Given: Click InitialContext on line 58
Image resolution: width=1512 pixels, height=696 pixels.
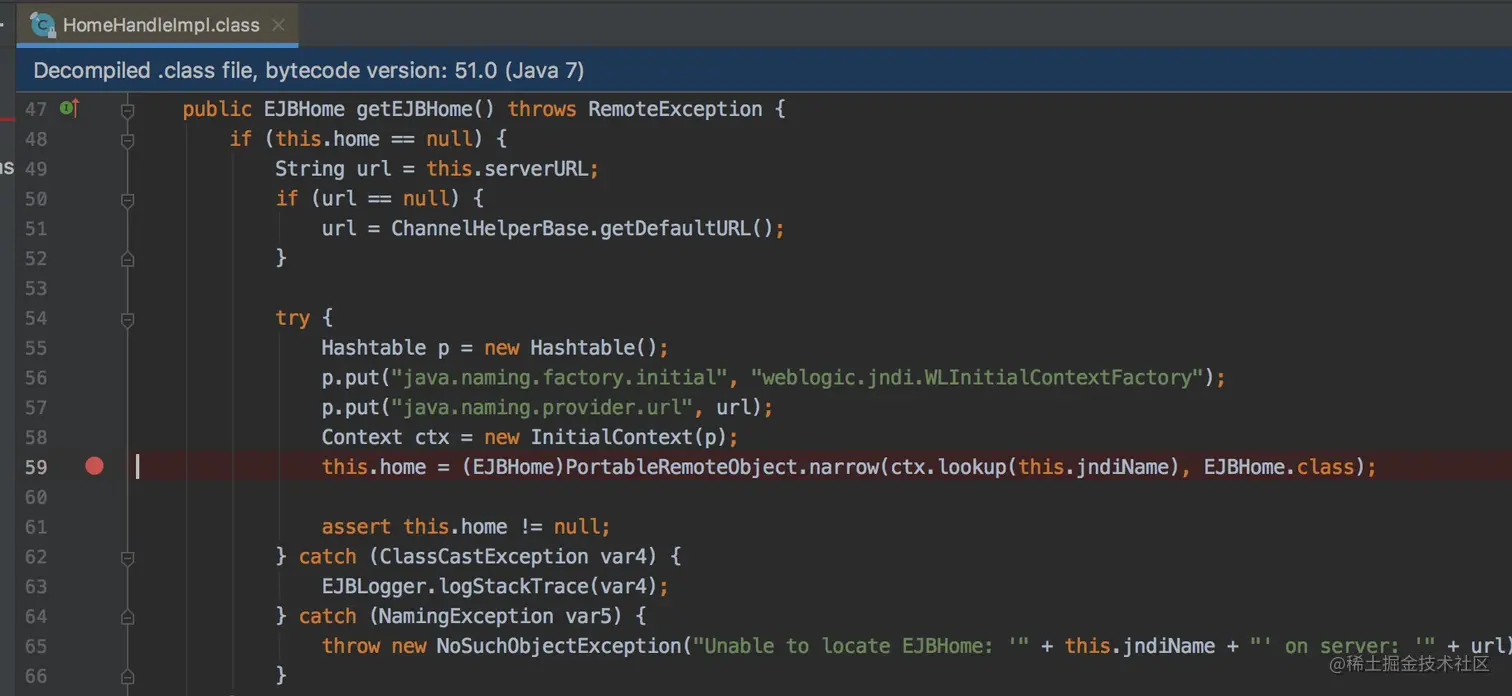Looking at the screenshot, I should click(611, 437).
